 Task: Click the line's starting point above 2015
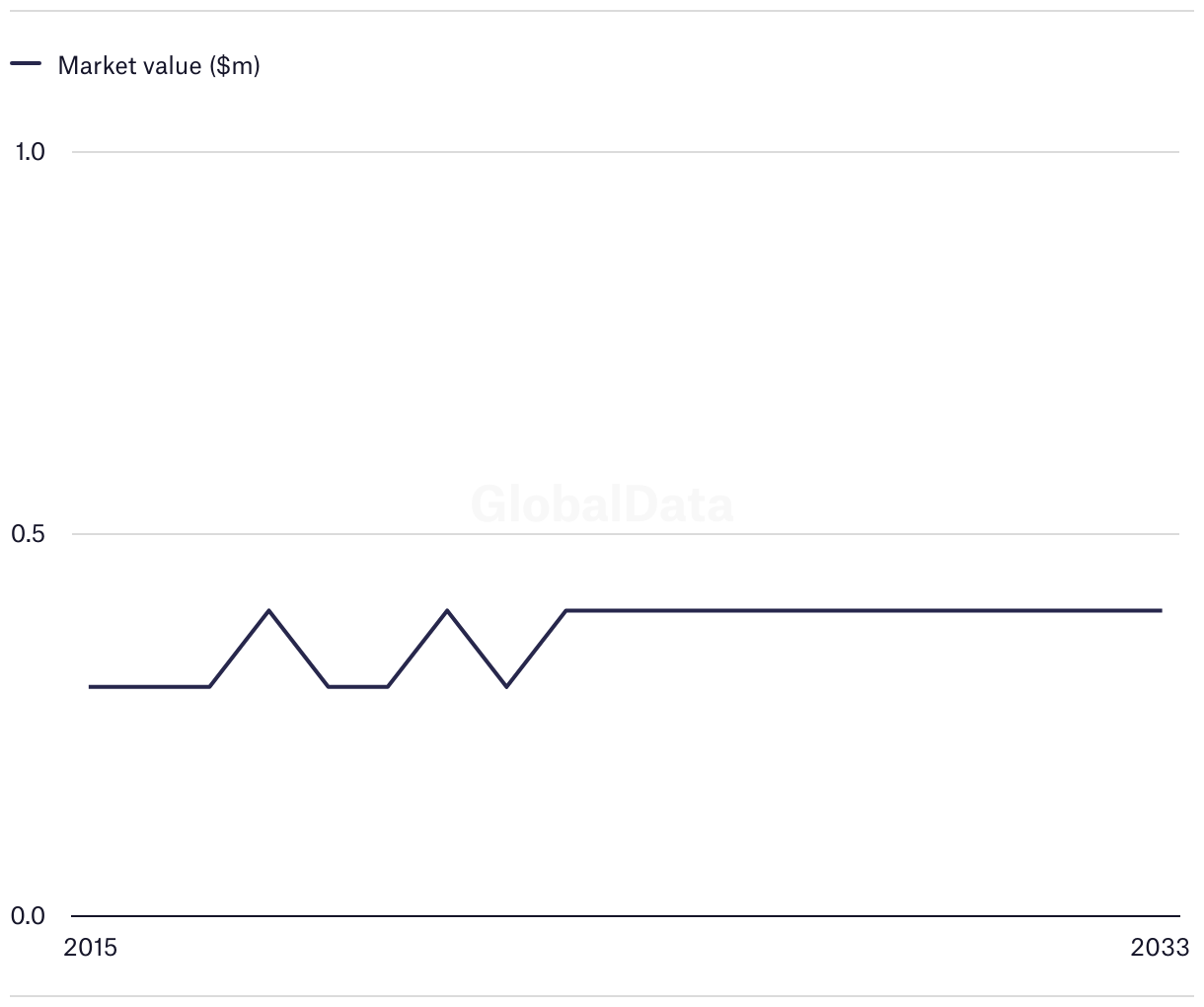point(90,686)
